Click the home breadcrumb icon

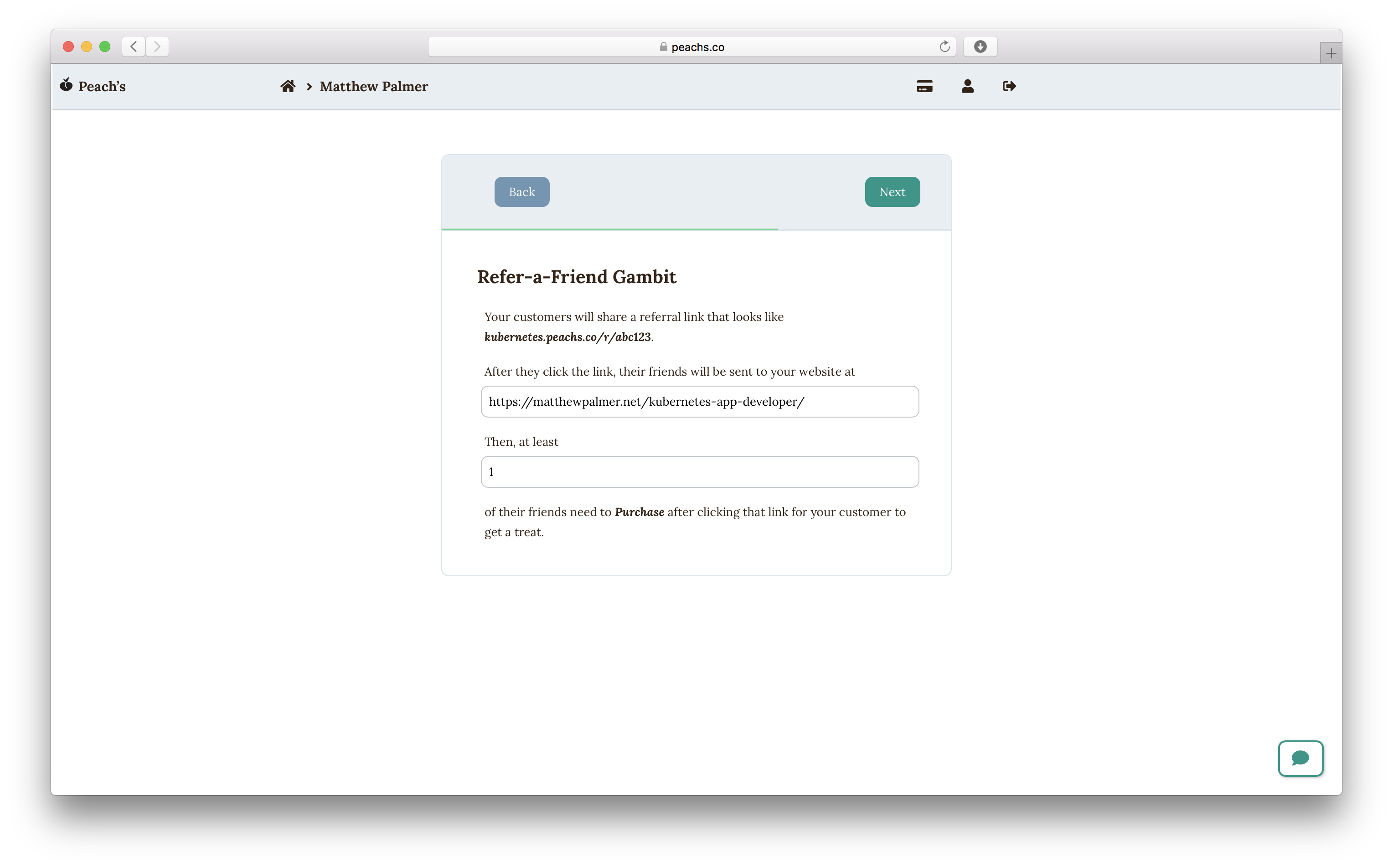tap(288, 86)
